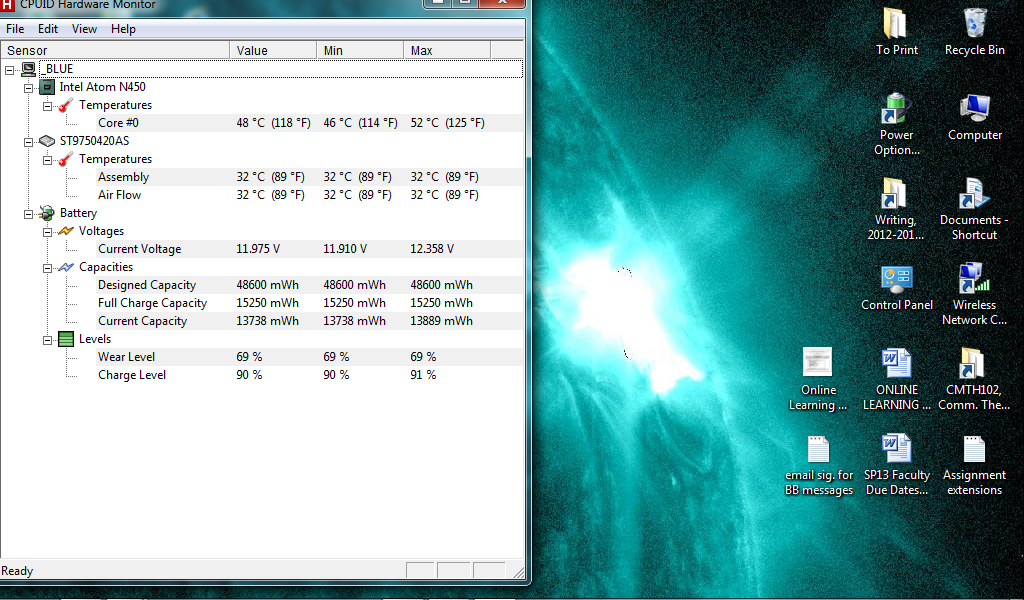
Task: Click the Value column header
Action: 273,50
